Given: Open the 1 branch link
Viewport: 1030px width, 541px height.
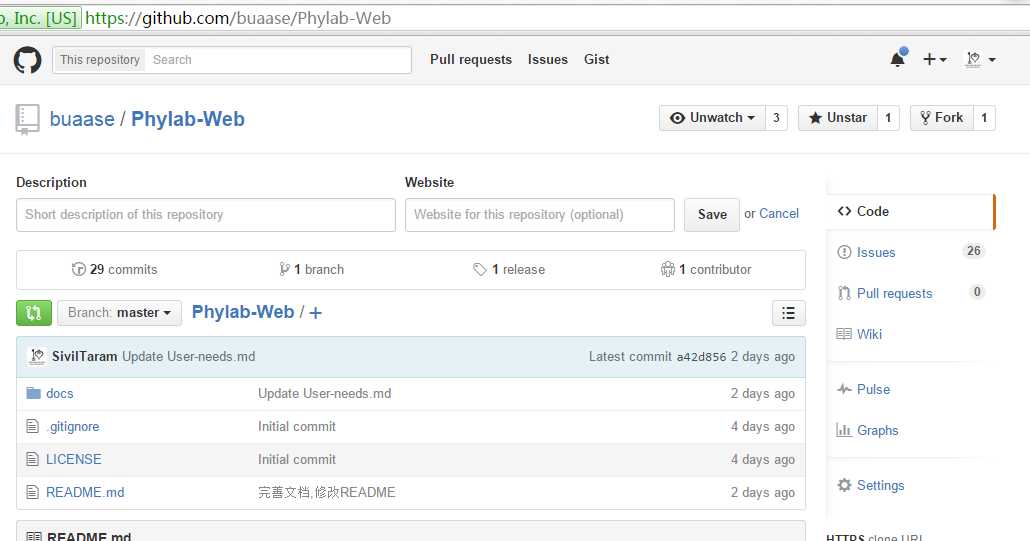Looking at the screenshot, I should coord(311,269).
